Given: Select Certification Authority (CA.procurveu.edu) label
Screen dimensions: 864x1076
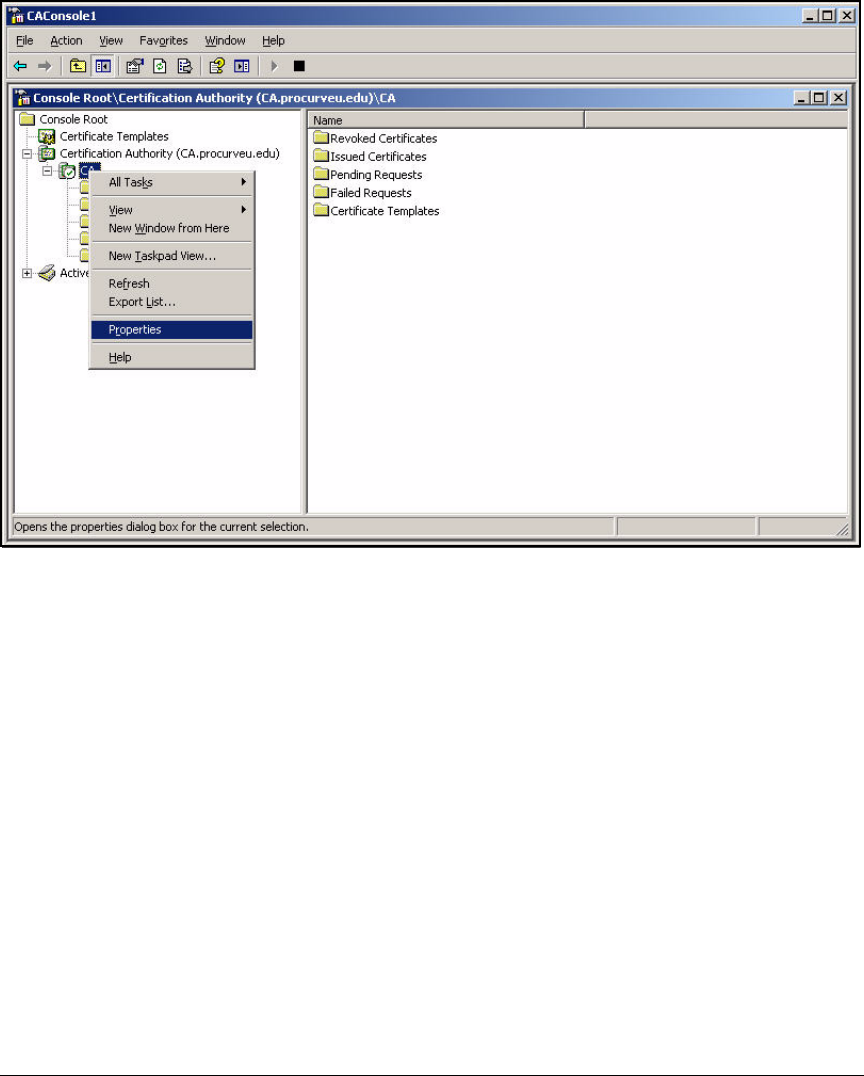Looking at the screenshot, I should click(170, 154).
